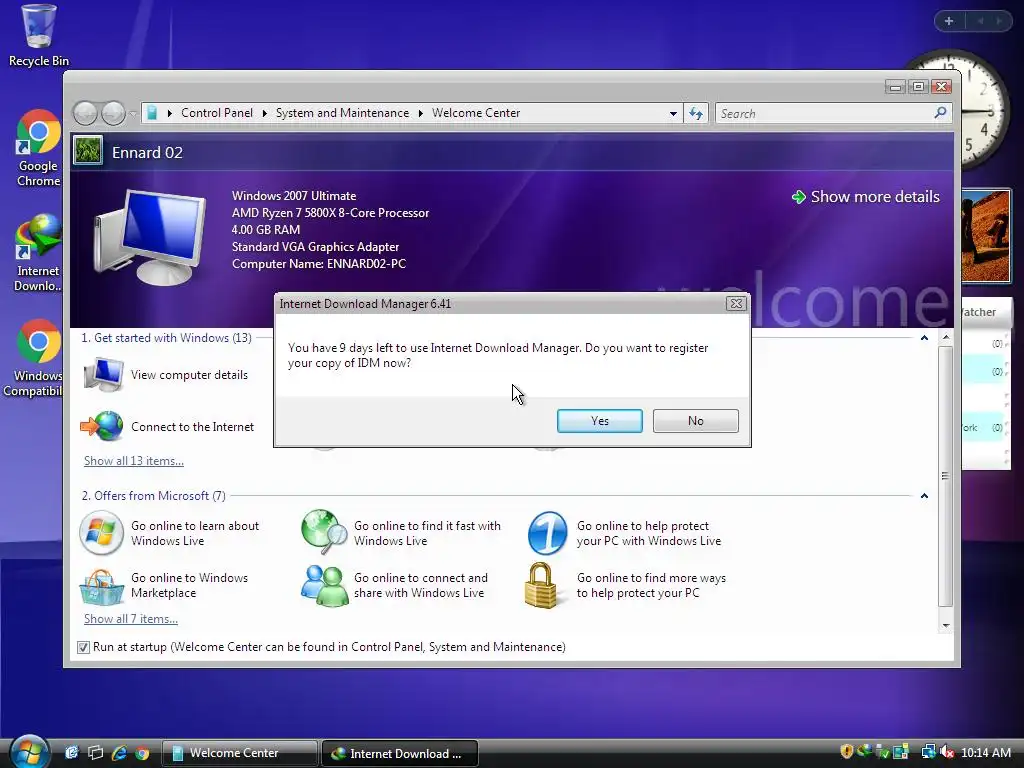
Task: Click the View computer details icon
Action: pyautogui.click(x=103, y=374)
